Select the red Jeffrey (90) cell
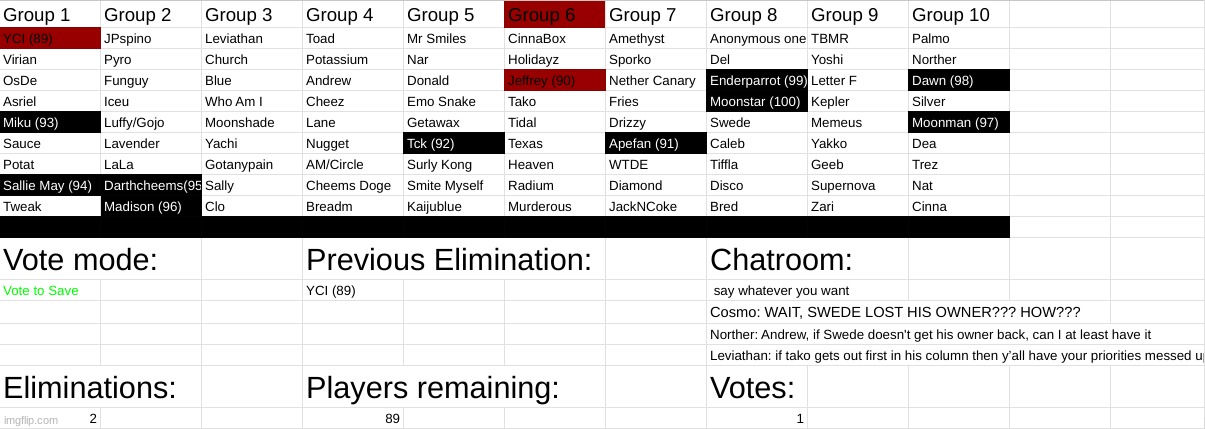Viewport: 1205px width, 429px height. 554,81
